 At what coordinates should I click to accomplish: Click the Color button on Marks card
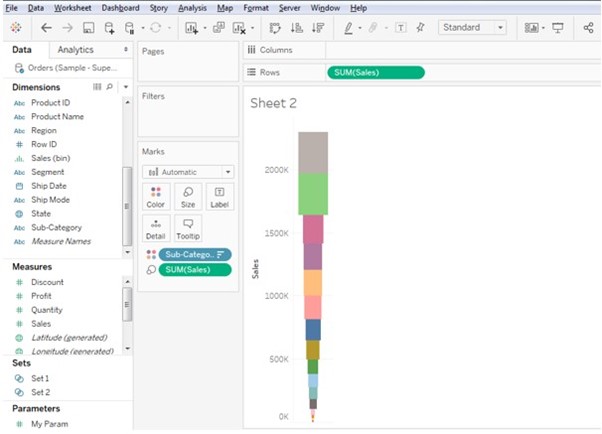pyautogui.click(x=155, y=197)
